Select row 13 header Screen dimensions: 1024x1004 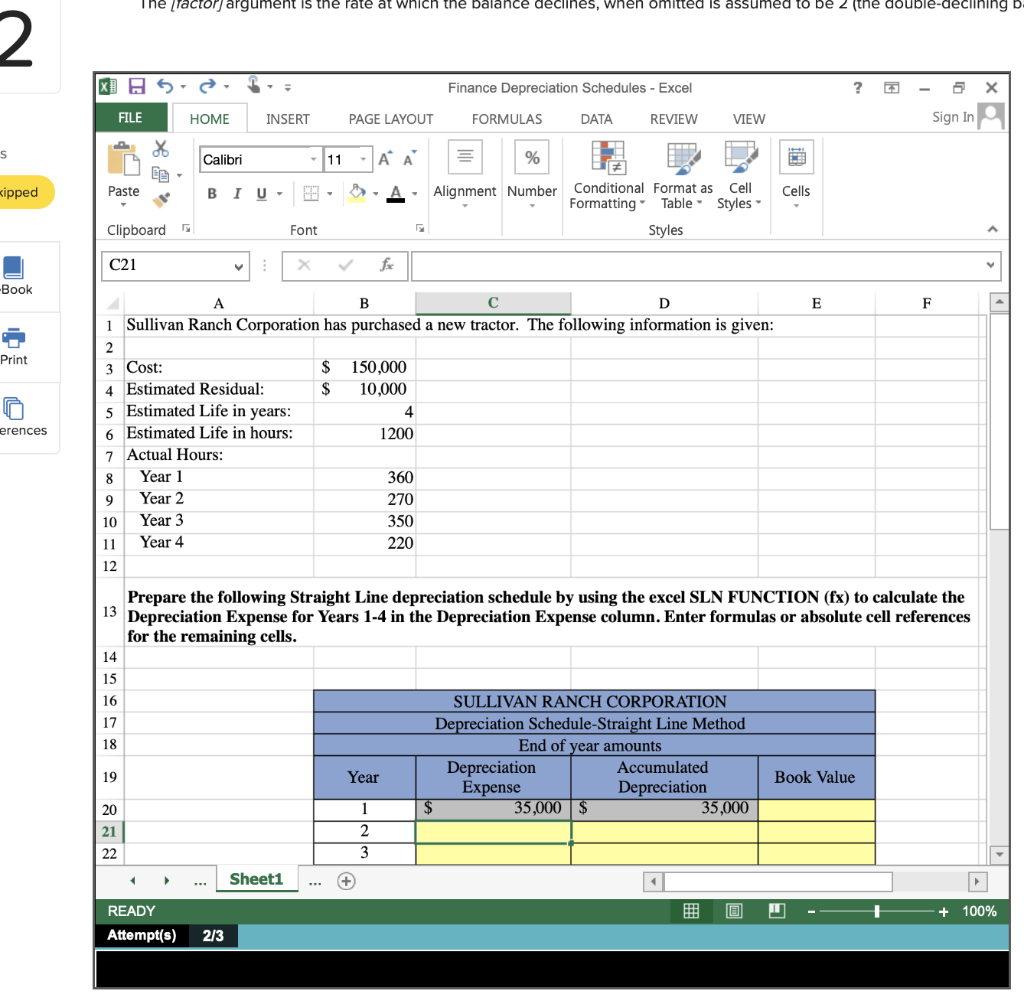coord(110,611)
